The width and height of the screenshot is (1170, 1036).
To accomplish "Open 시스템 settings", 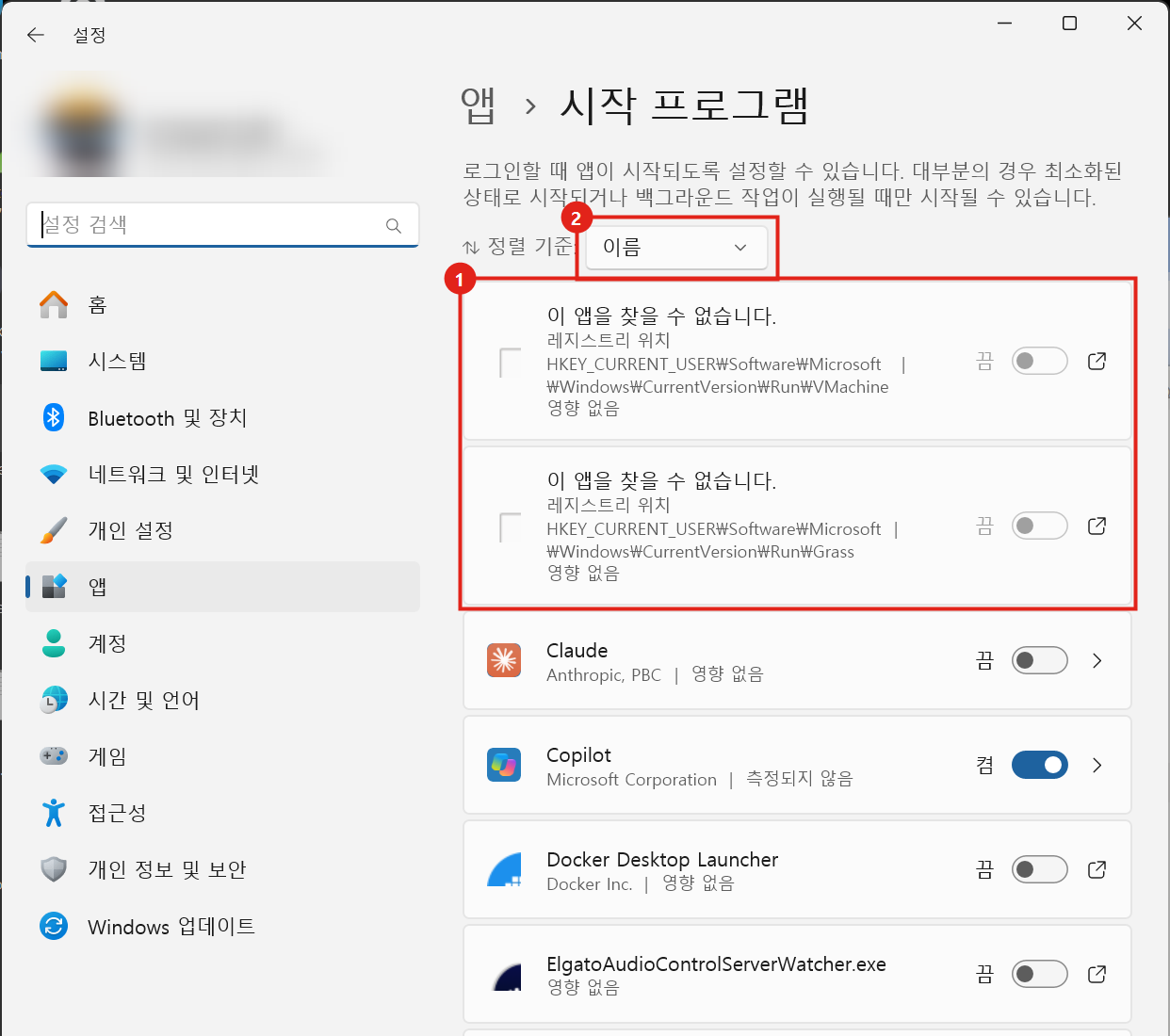I will 222,361.
